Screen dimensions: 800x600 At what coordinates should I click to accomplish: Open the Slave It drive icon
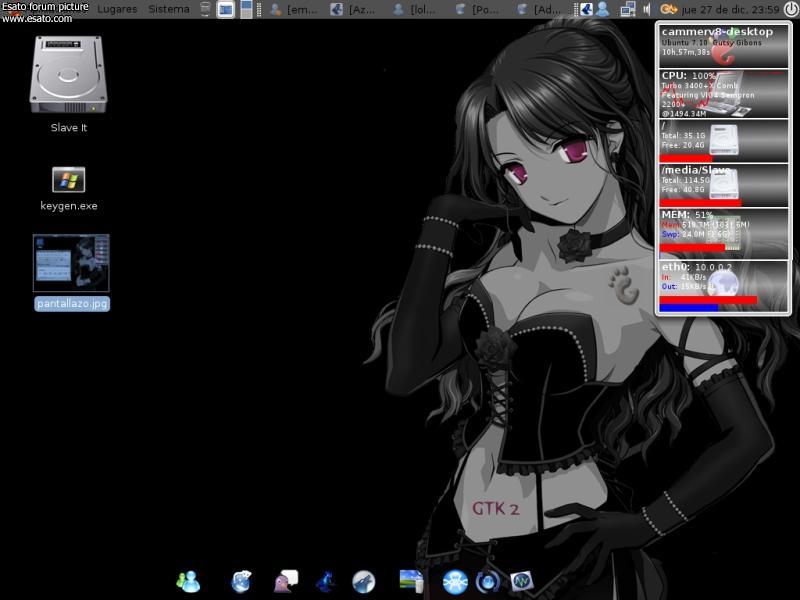click(68, 75)
